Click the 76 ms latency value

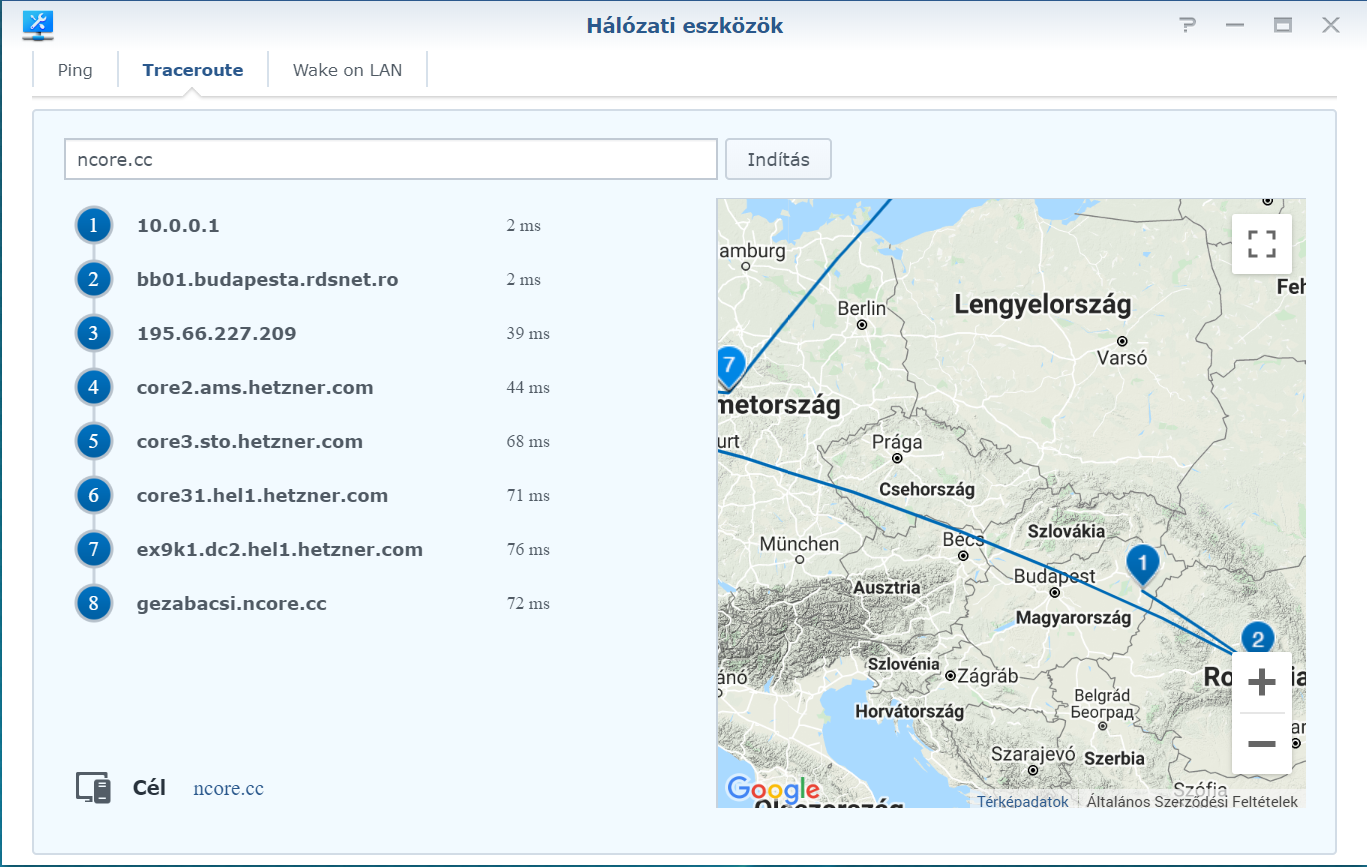click(528, 550)
